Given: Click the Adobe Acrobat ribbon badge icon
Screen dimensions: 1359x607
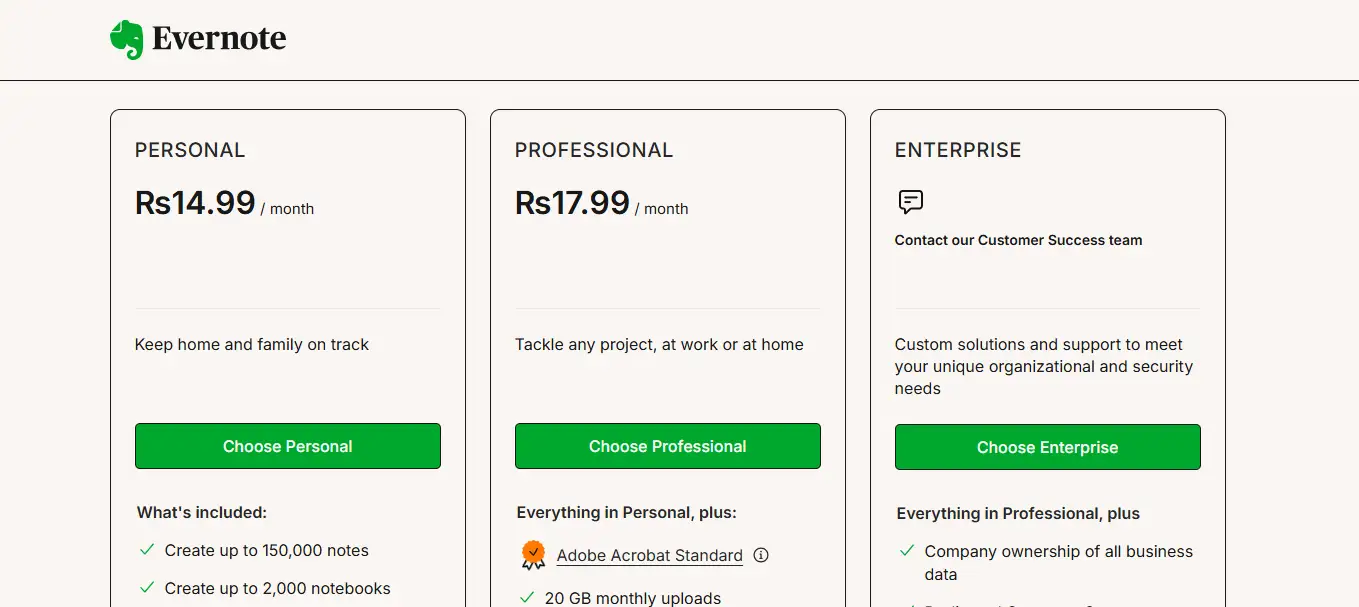Looking at the screenshot, I should (532, 554).
